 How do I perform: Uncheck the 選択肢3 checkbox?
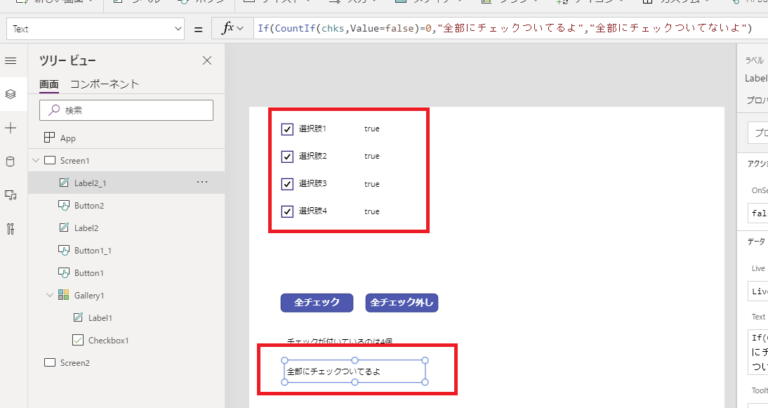287,184
